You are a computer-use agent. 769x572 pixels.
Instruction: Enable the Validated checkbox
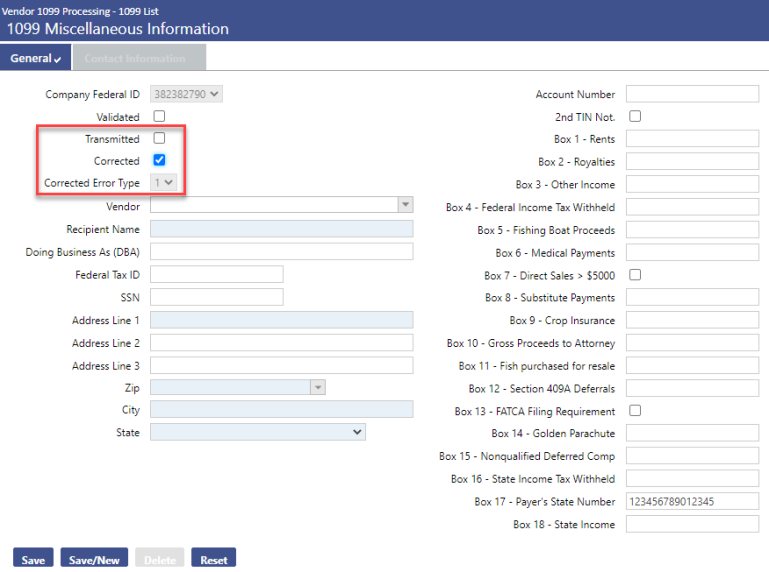159,117
